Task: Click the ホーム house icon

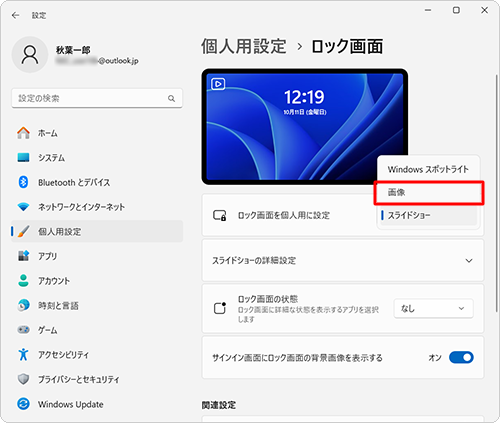Action: click(x=23, y=133)
